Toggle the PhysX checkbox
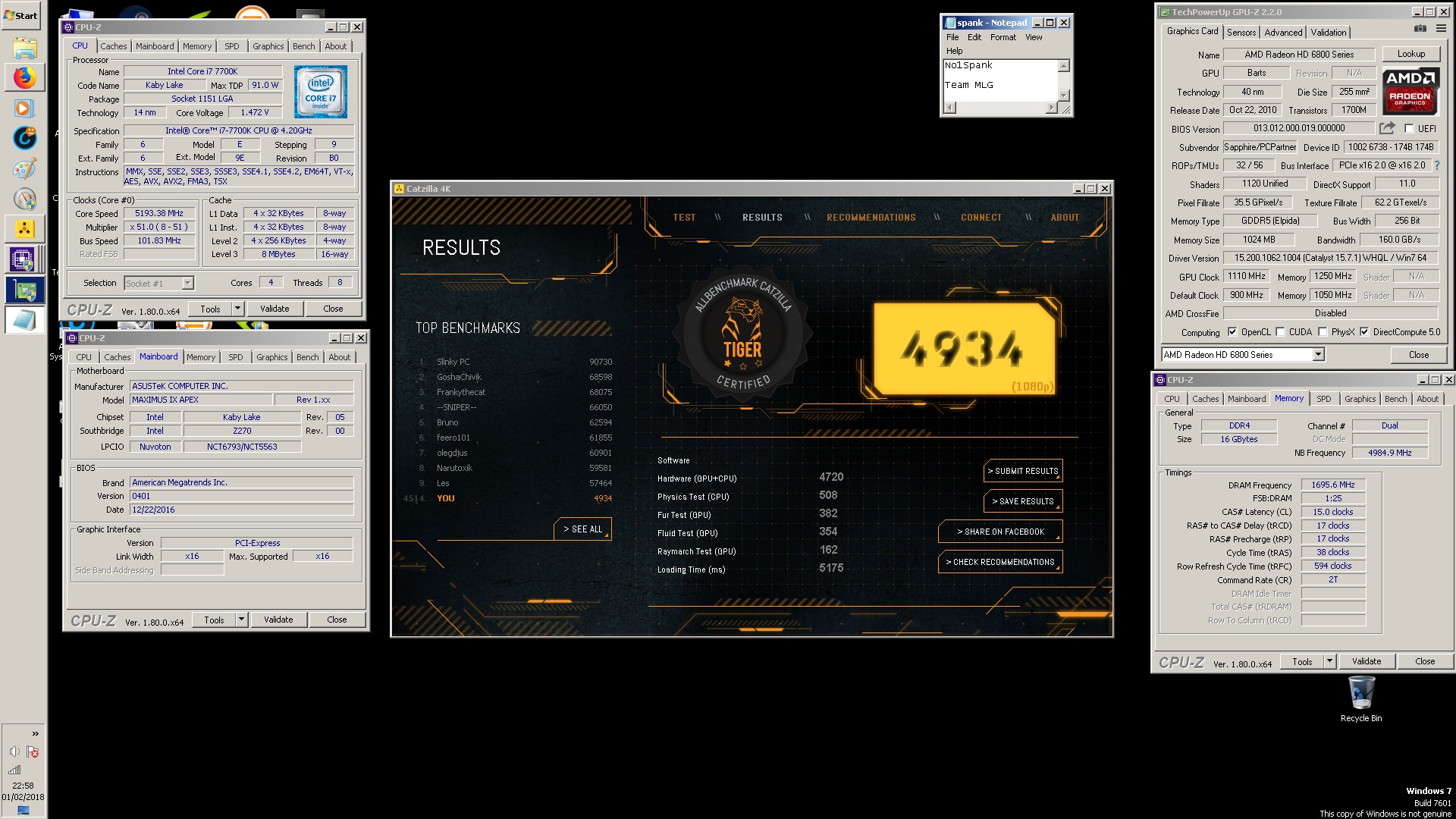Screen dimensions: 1456x819 coord(1323,332)
